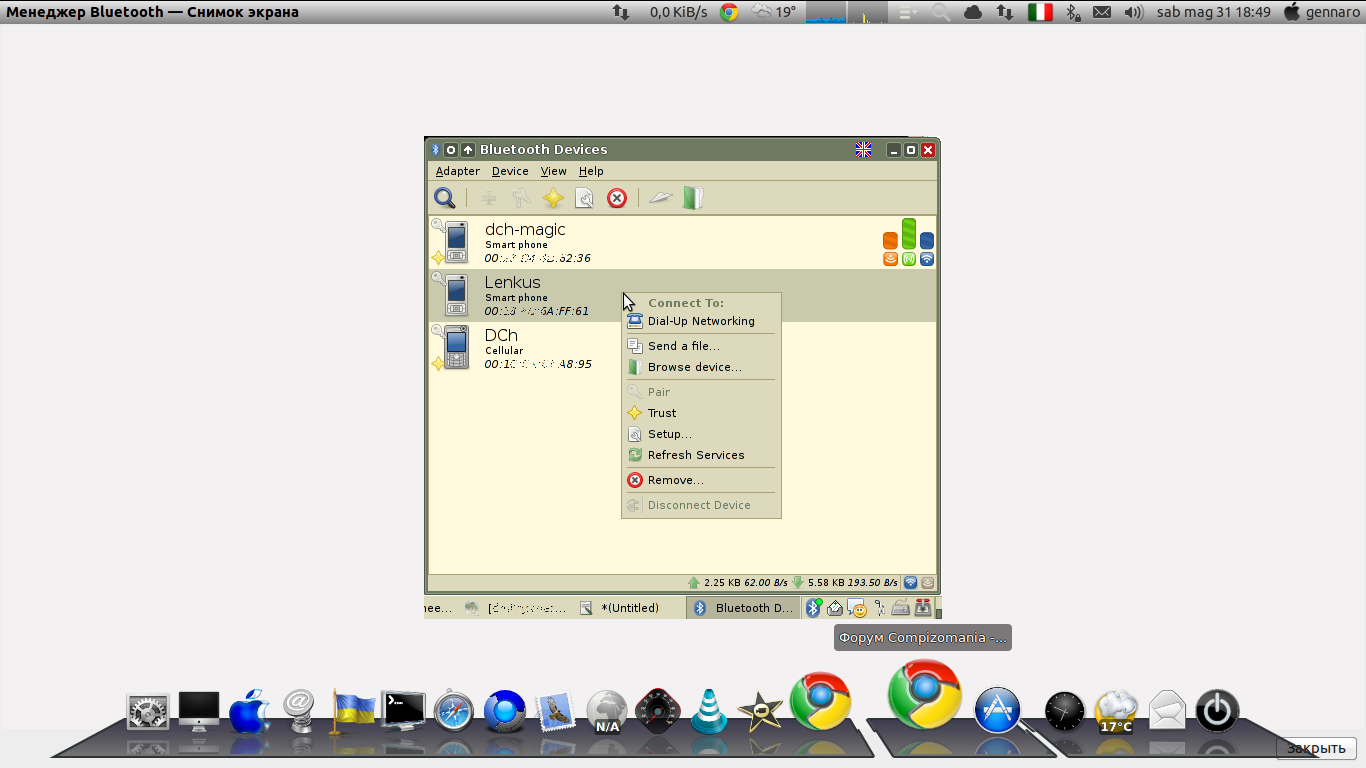
Task: Click the Setup icon in Bluetooth toolbar
Action: point(585,198)
